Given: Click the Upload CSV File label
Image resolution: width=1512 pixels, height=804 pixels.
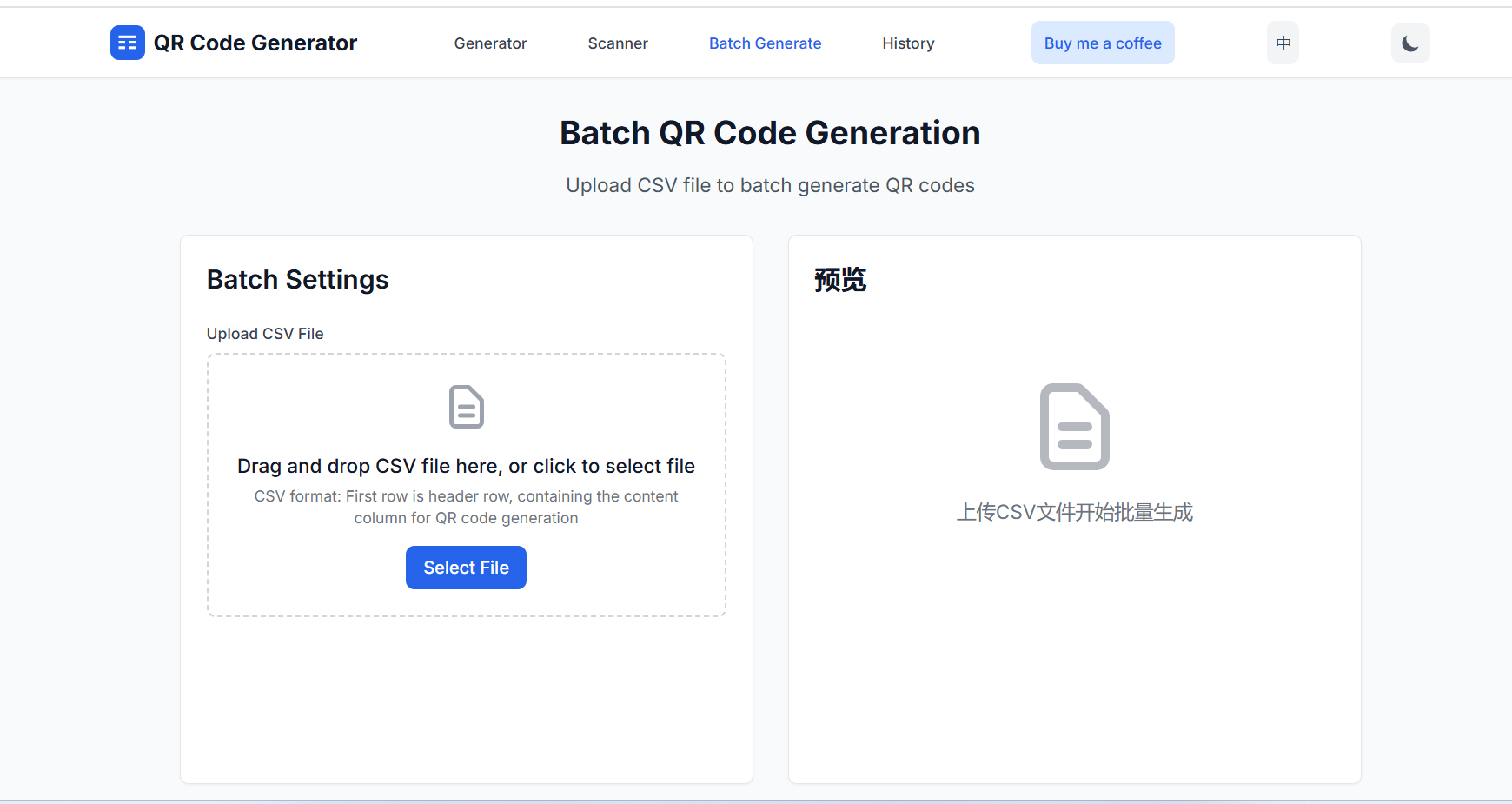Looking at the screenshot, I should 265,333.
